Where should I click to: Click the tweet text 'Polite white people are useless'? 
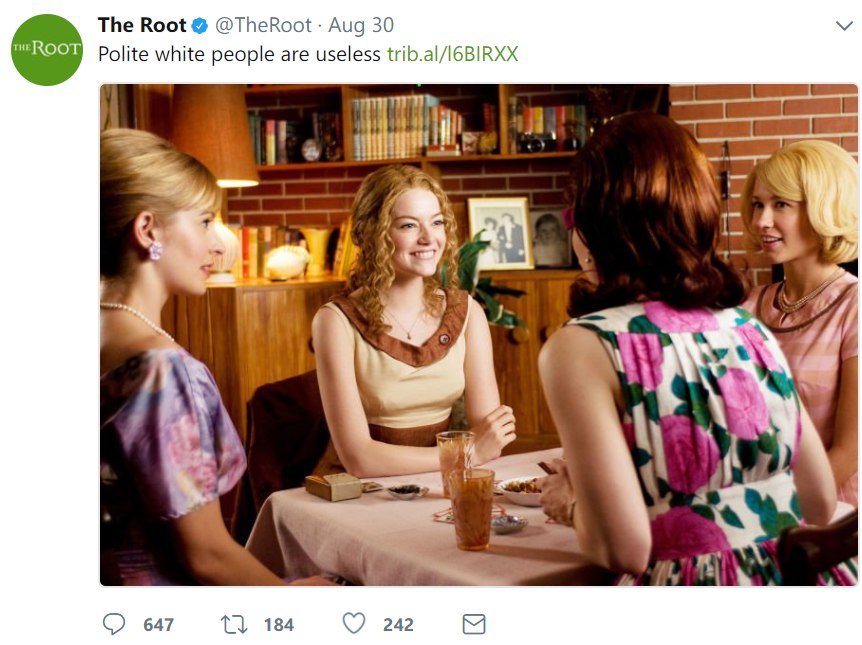239,54
